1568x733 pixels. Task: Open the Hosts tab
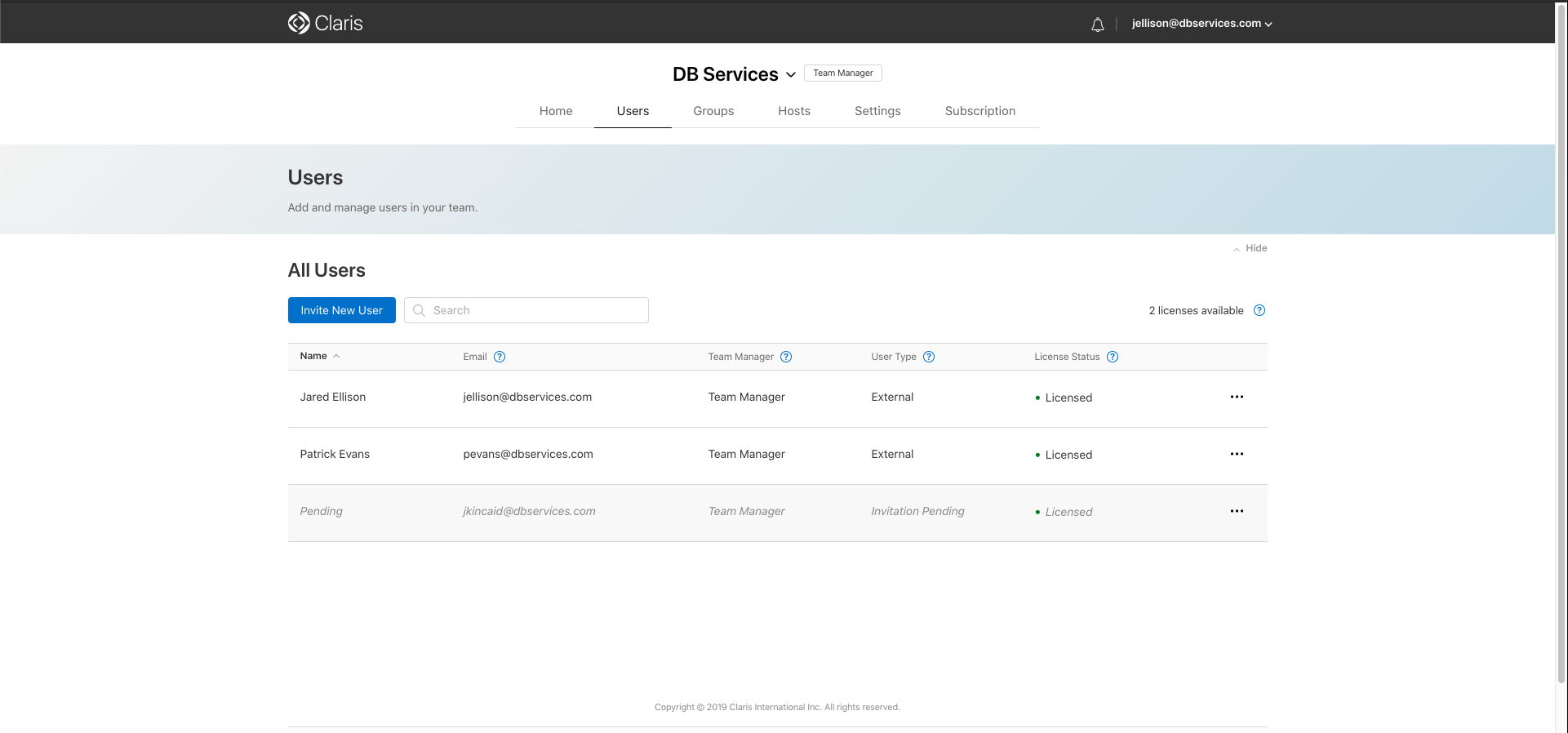click(794, 111)
